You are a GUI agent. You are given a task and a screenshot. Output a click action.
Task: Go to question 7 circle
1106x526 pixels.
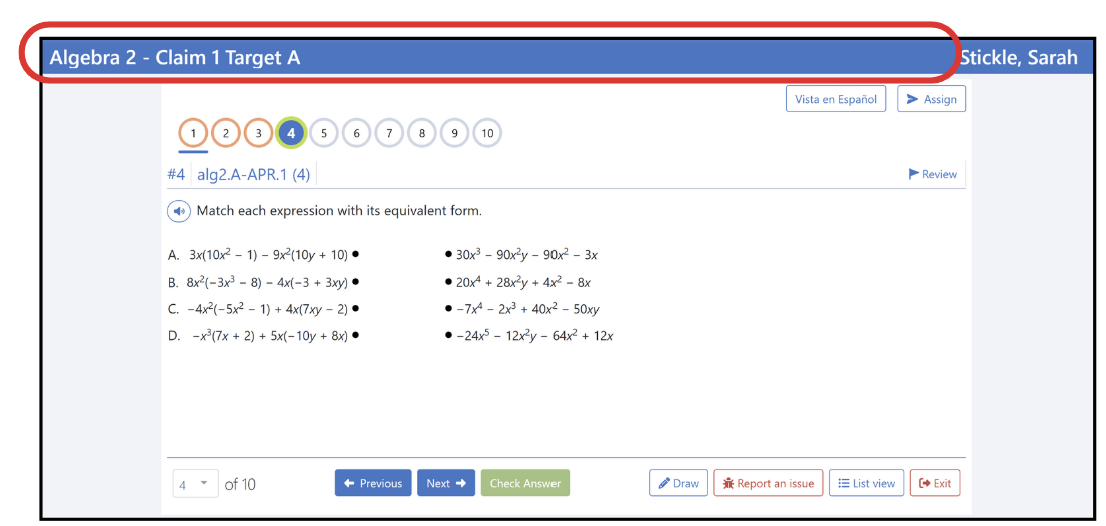pos(389,133)
